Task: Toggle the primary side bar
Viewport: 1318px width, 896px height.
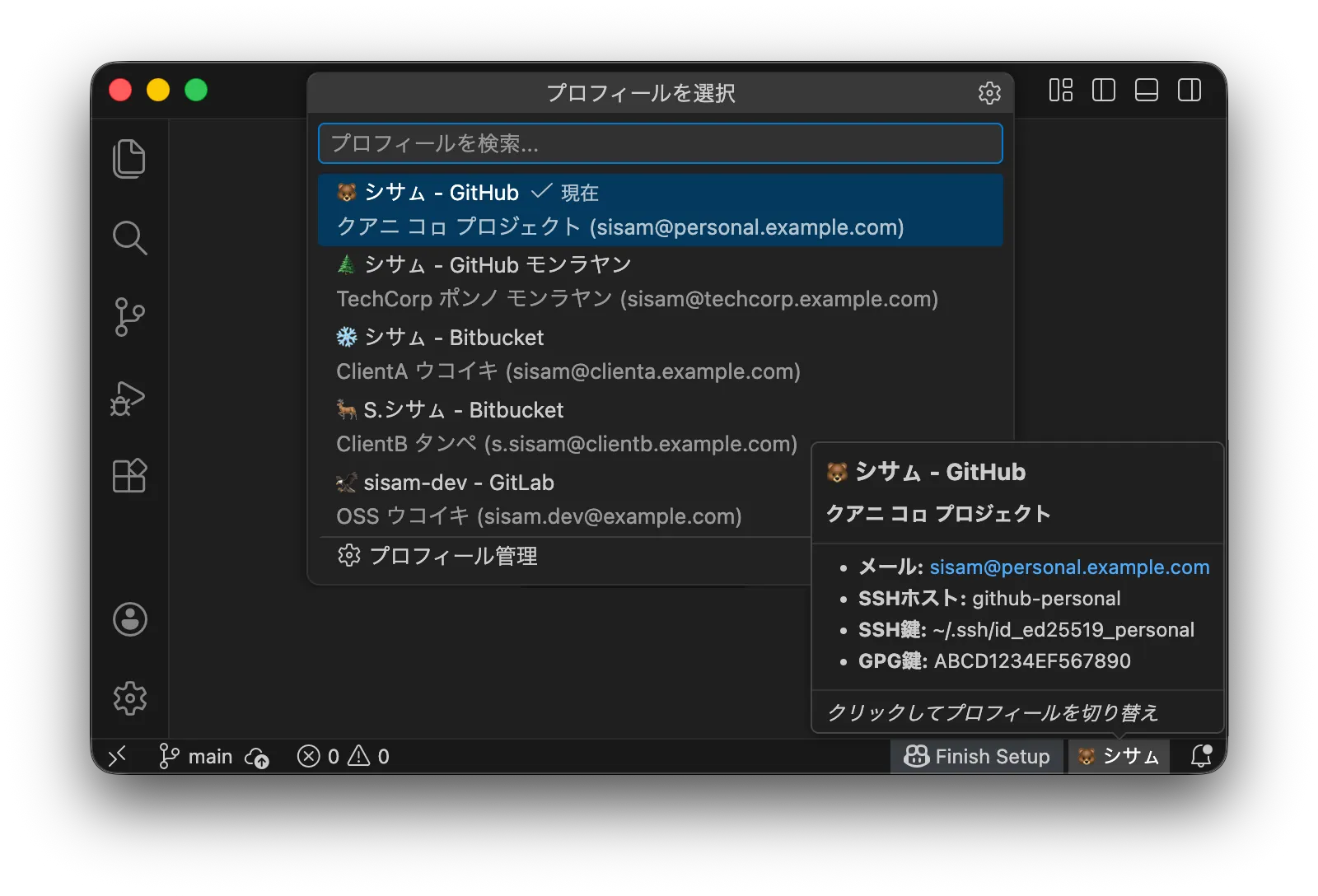Action: click(1104, 90)
